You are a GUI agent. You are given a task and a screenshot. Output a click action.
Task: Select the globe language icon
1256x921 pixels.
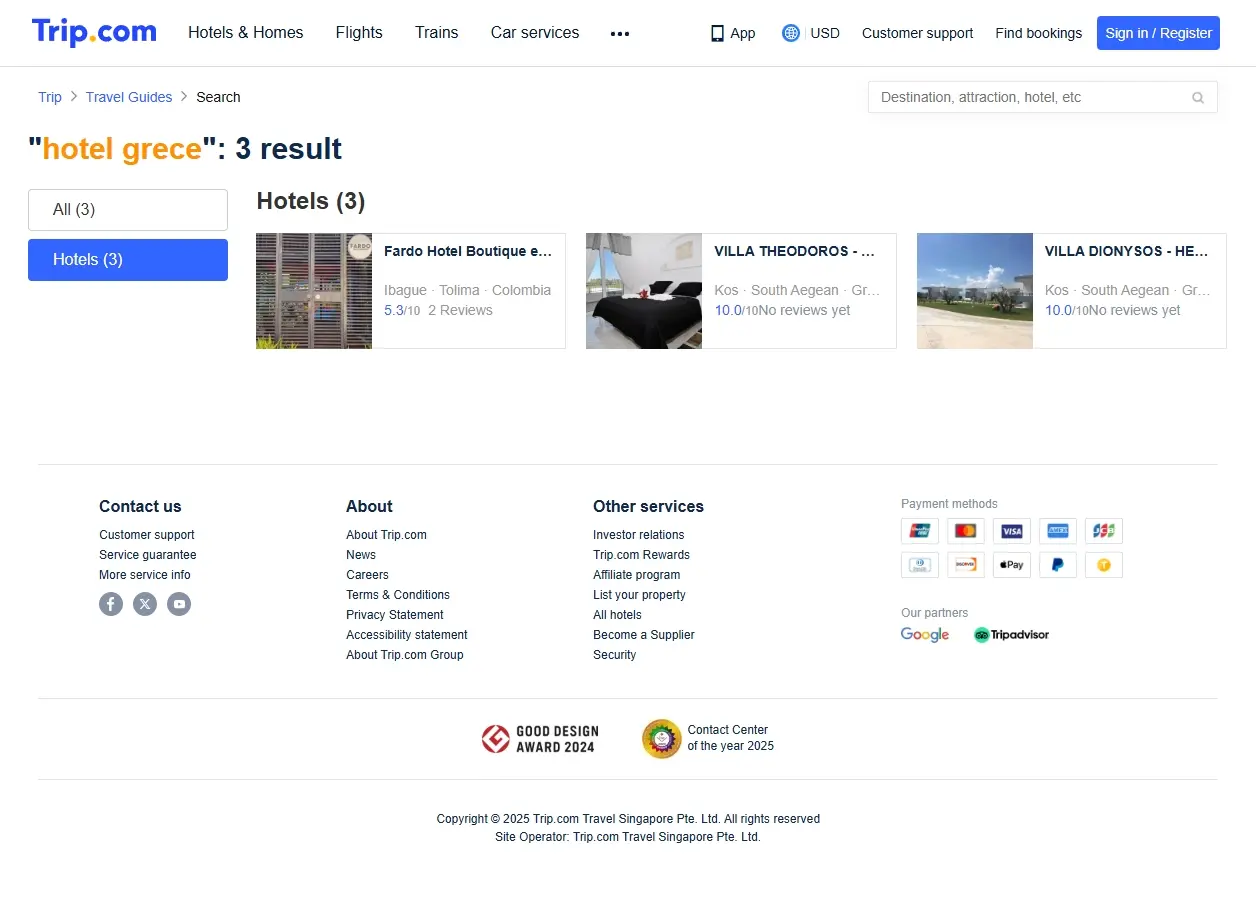tap(791, 33)
